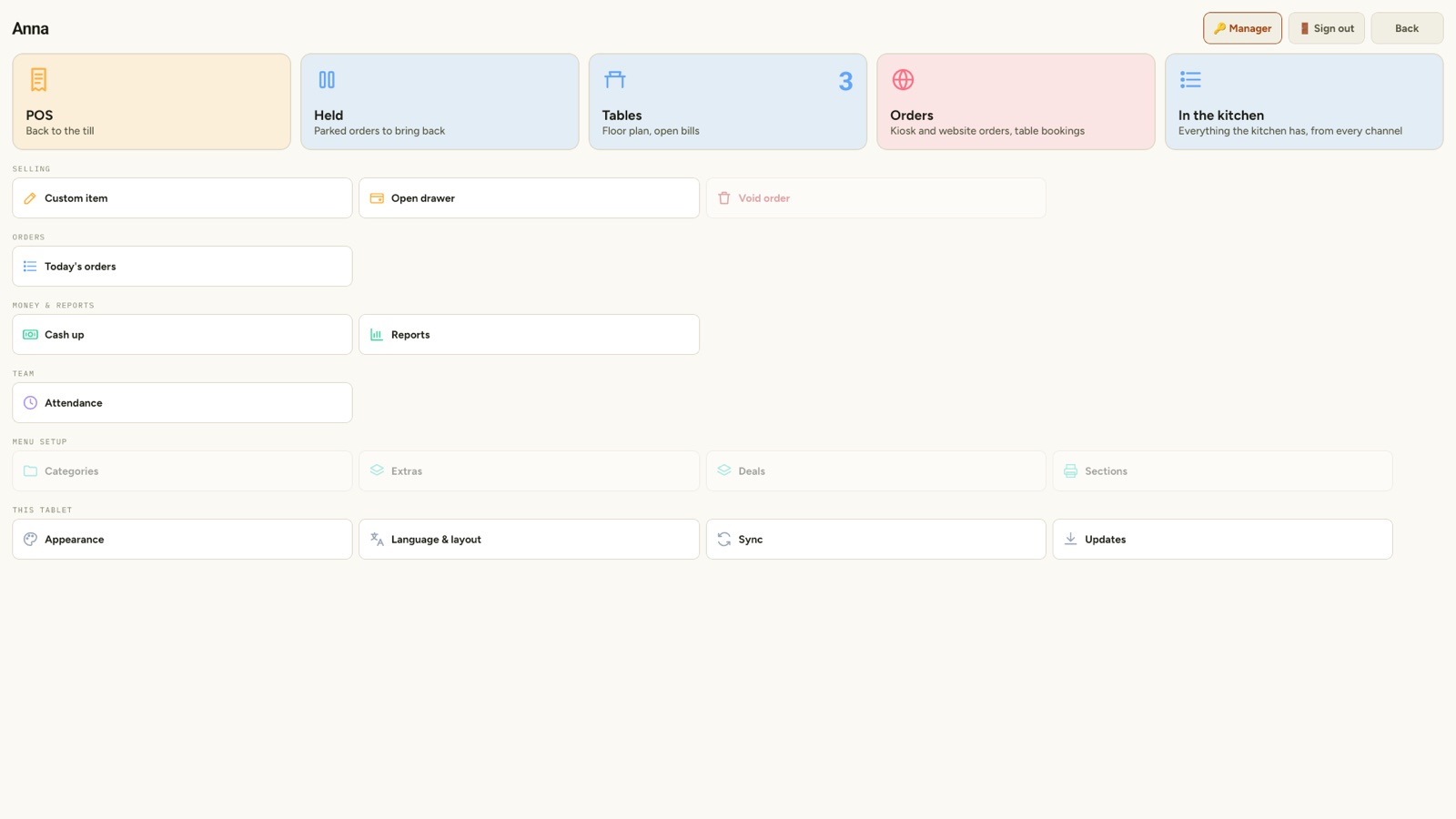Click the Held pause icon
1456x819 pixels.
327,80
